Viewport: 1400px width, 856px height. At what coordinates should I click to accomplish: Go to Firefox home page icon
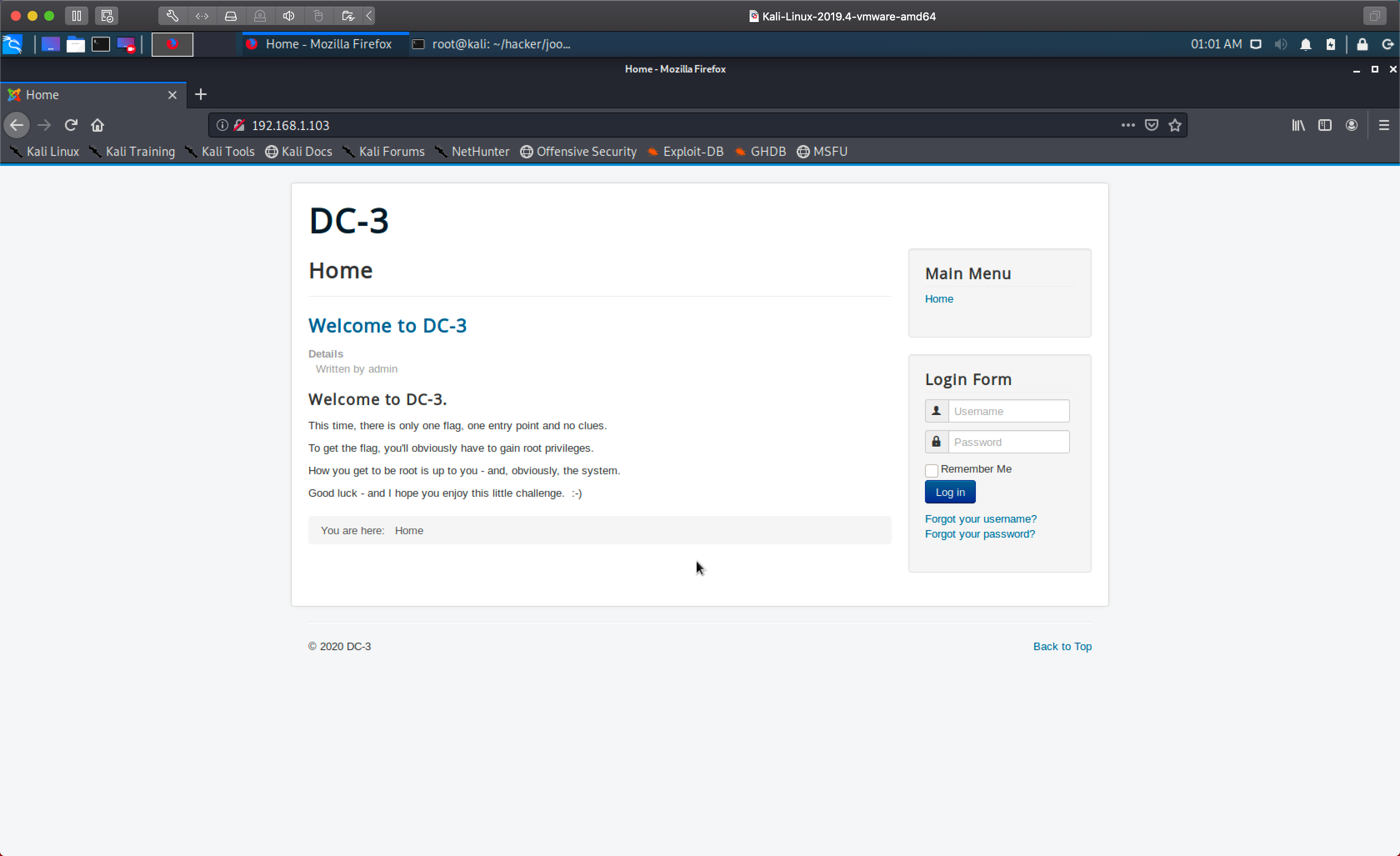pos(98,125)
